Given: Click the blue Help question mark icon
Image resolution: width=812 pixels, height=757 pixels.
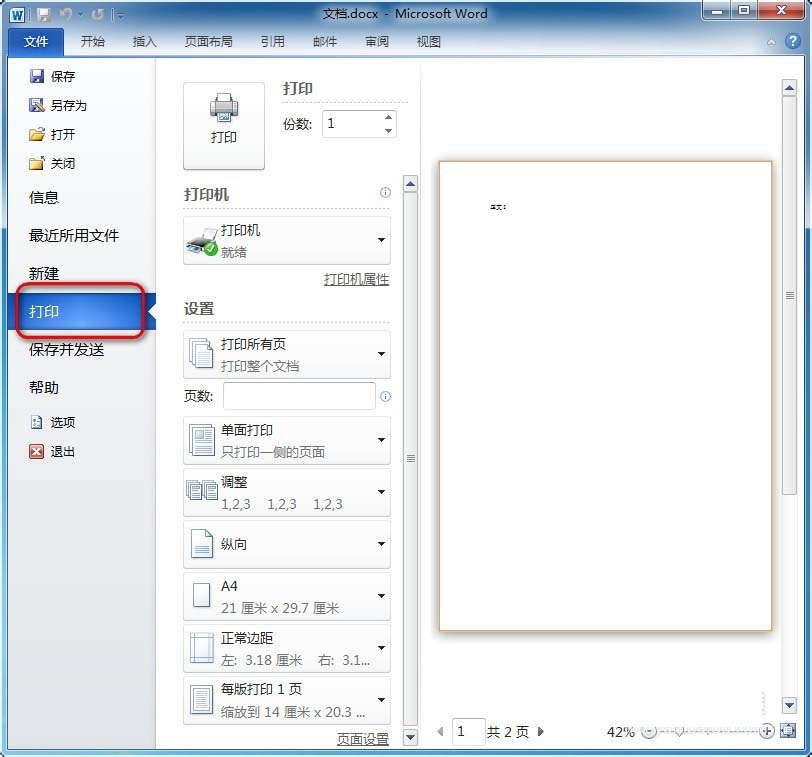Looking at the screenshot, I should point(793,41).
